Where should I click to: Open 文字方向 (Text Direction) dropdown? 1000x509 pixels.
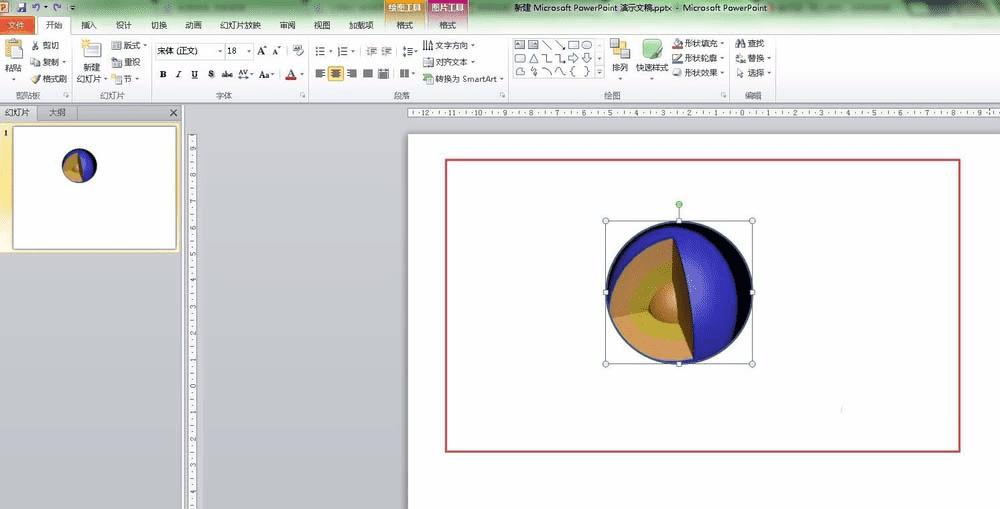(x=449, y=45)
